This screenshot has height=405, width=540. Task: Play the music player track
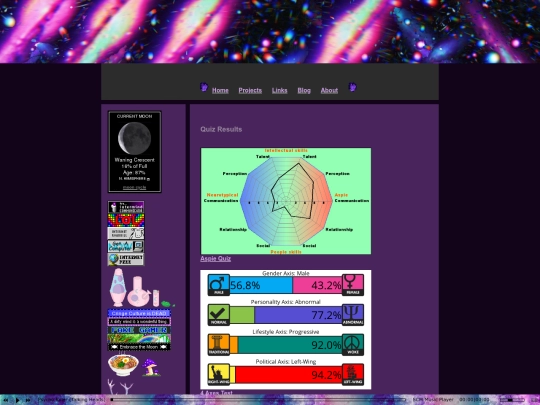17,400
